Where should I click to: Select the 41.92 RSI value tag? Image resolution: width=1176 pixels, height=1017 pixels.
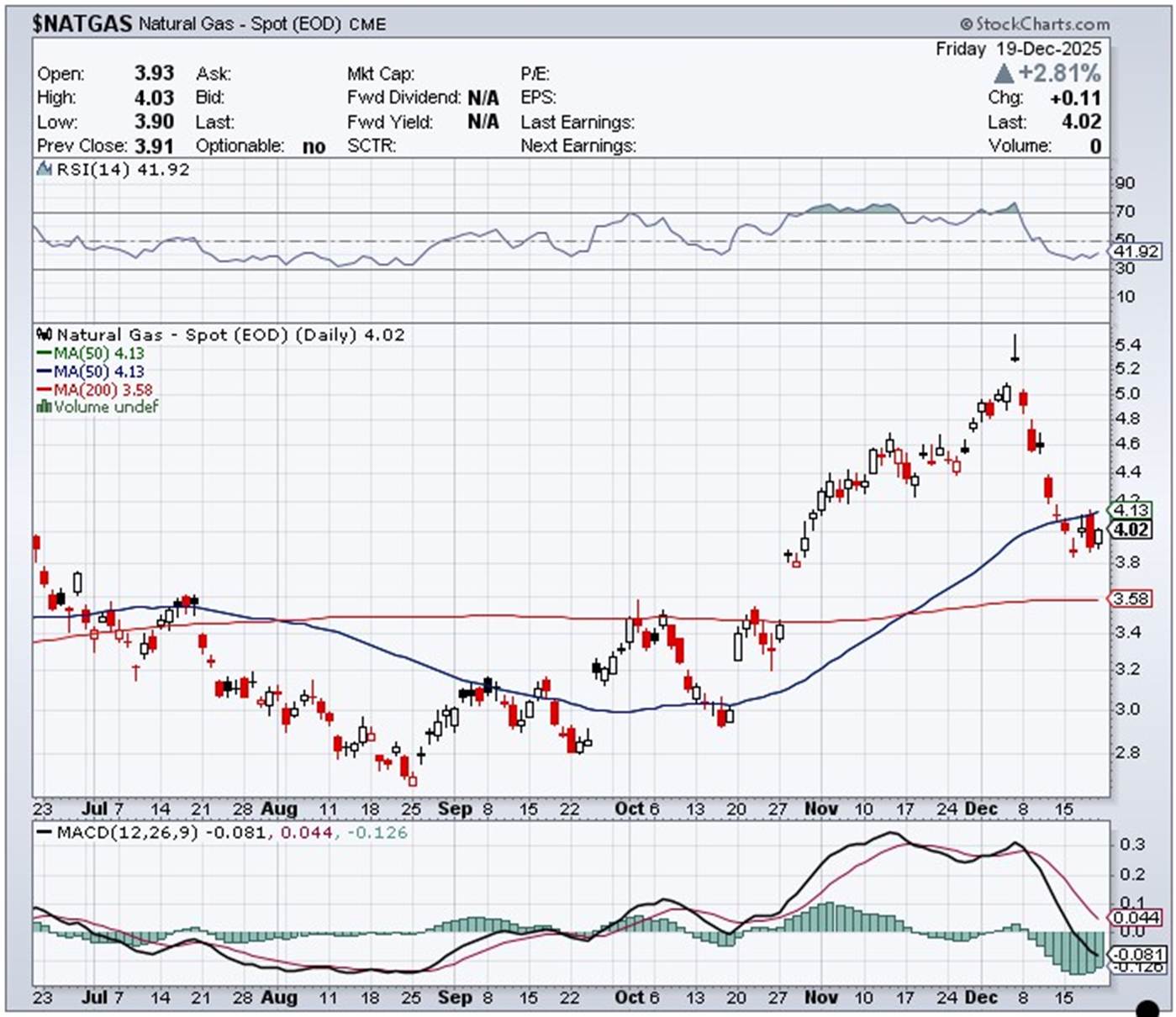1136,251
